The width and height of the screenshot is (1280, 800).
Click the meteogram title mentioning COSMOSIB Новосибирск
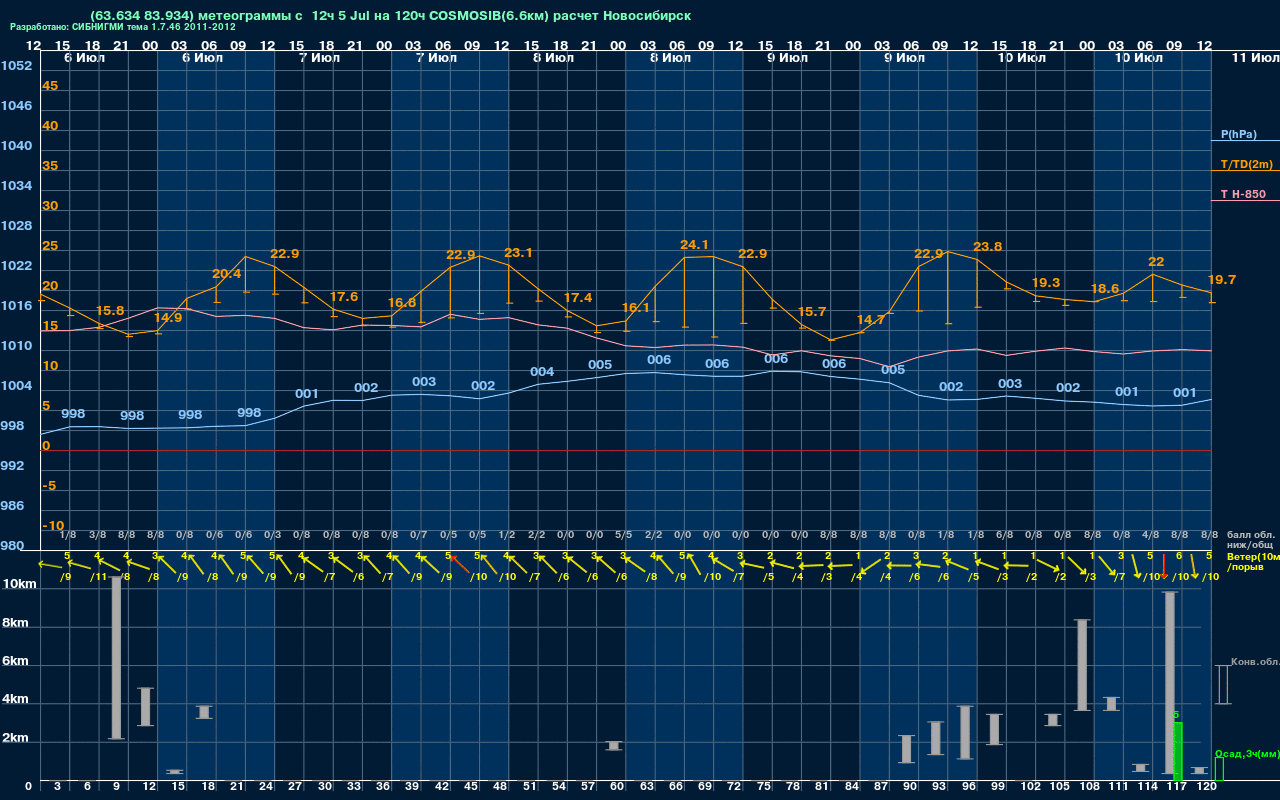(x=390, y=16)
